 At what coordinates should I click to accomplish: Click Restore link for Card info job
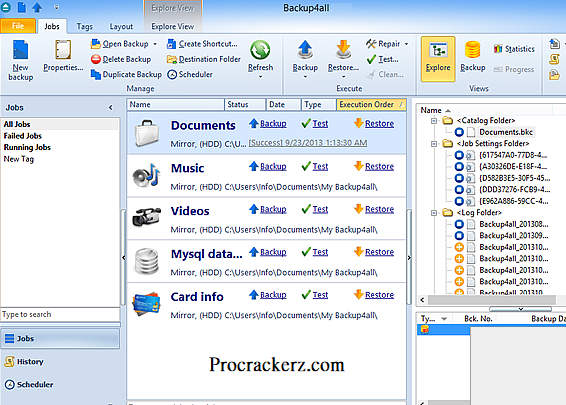click(379, 295)
